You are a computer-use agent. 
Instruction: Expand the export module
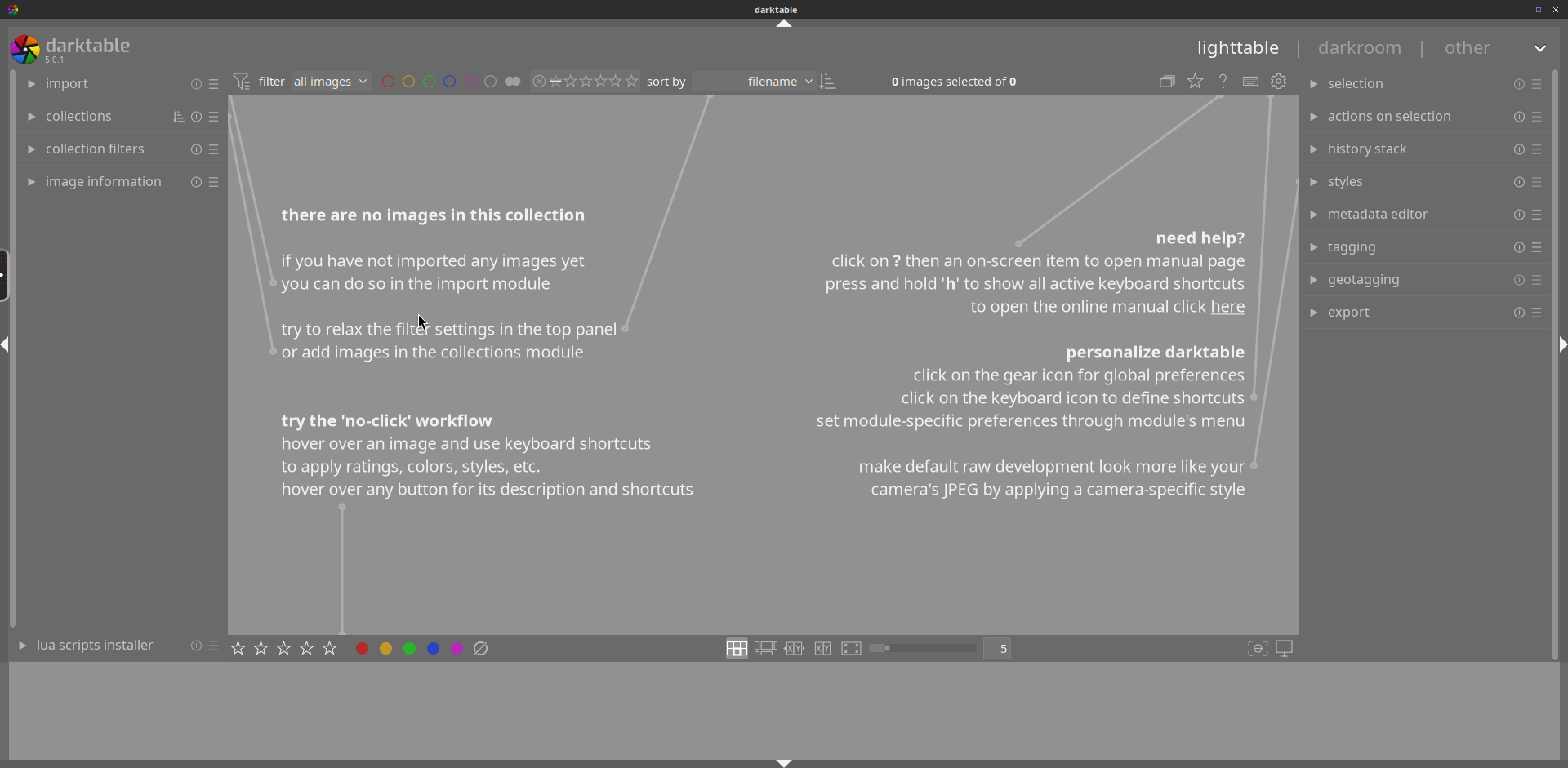click(1313, 313)
